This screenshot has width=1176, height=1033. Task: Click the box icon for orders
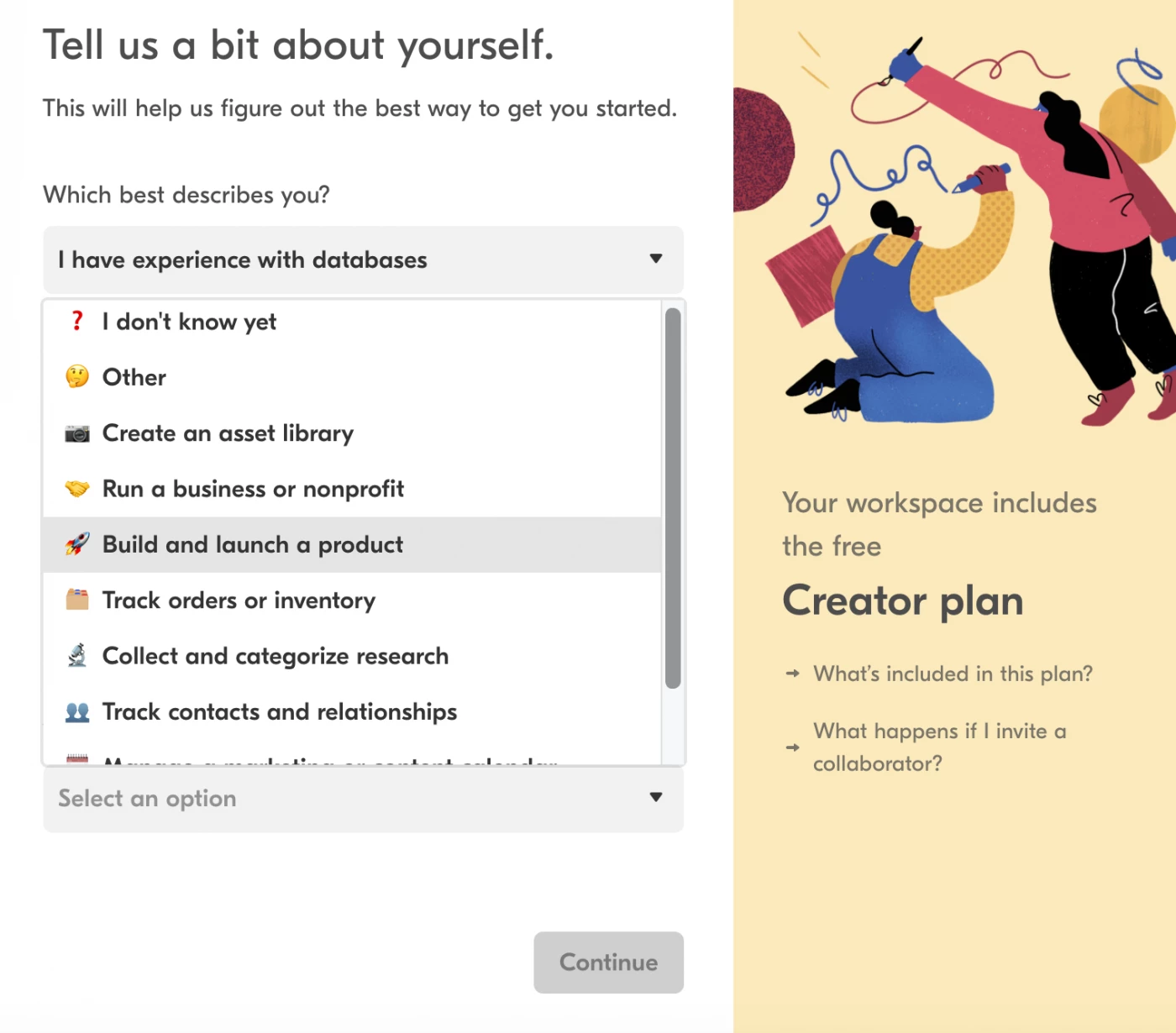click(x=77, y=600)
